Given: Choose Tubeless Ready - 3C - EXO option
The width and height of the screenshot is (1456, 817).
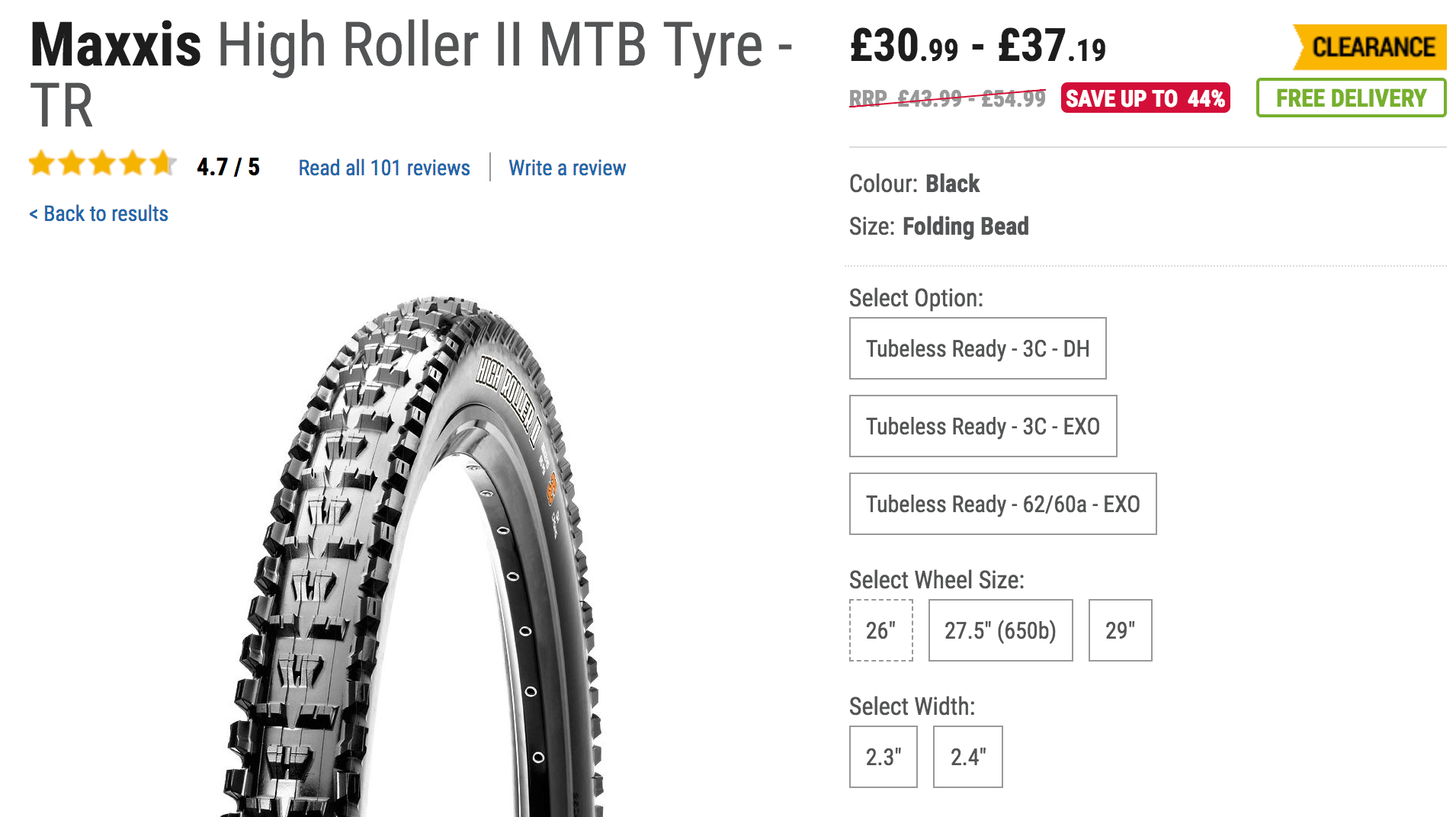Looking at the screenshot, I should (983, 426).
